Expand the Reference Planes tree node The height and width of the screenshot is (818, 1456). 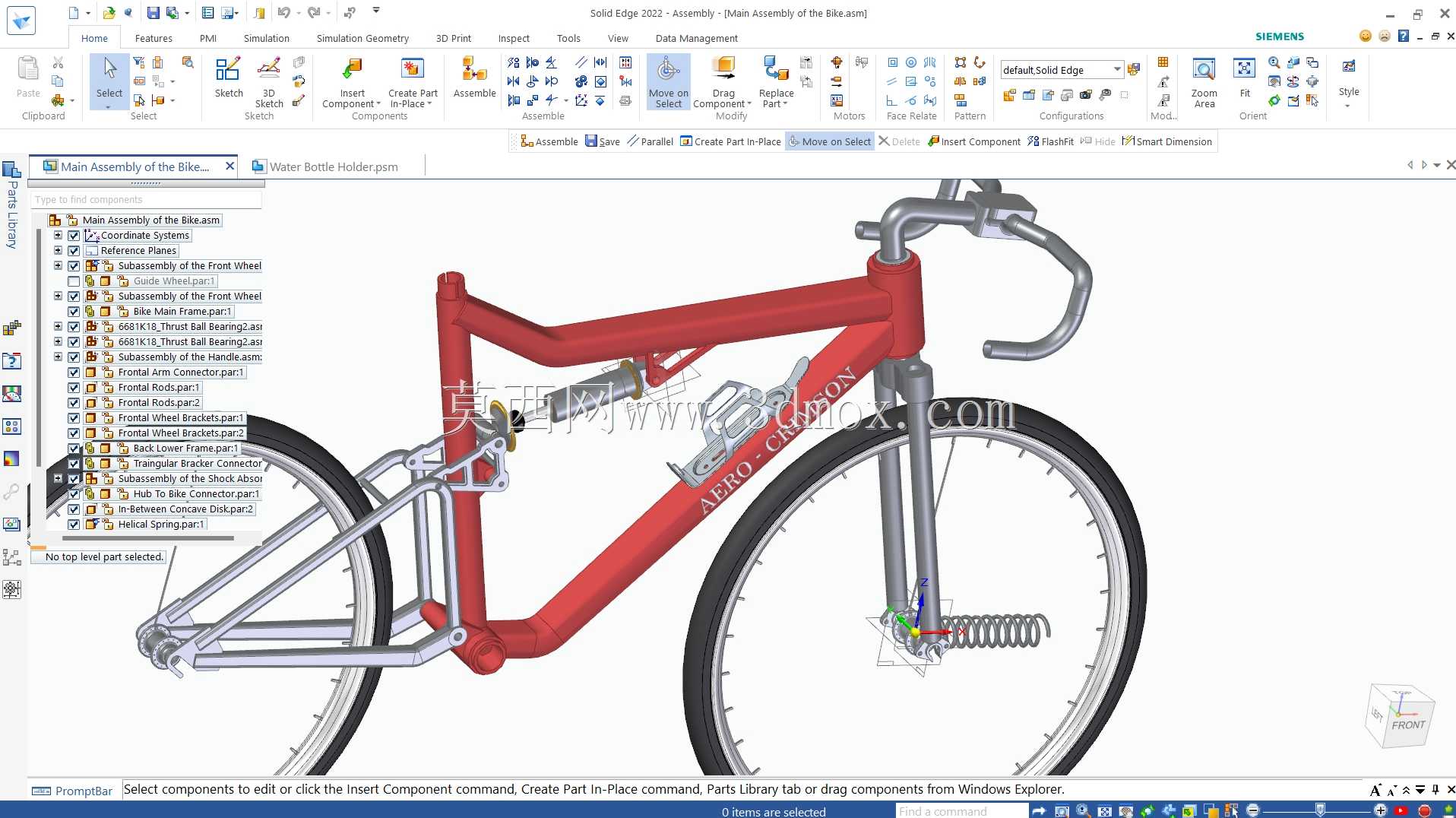[58, 251]
